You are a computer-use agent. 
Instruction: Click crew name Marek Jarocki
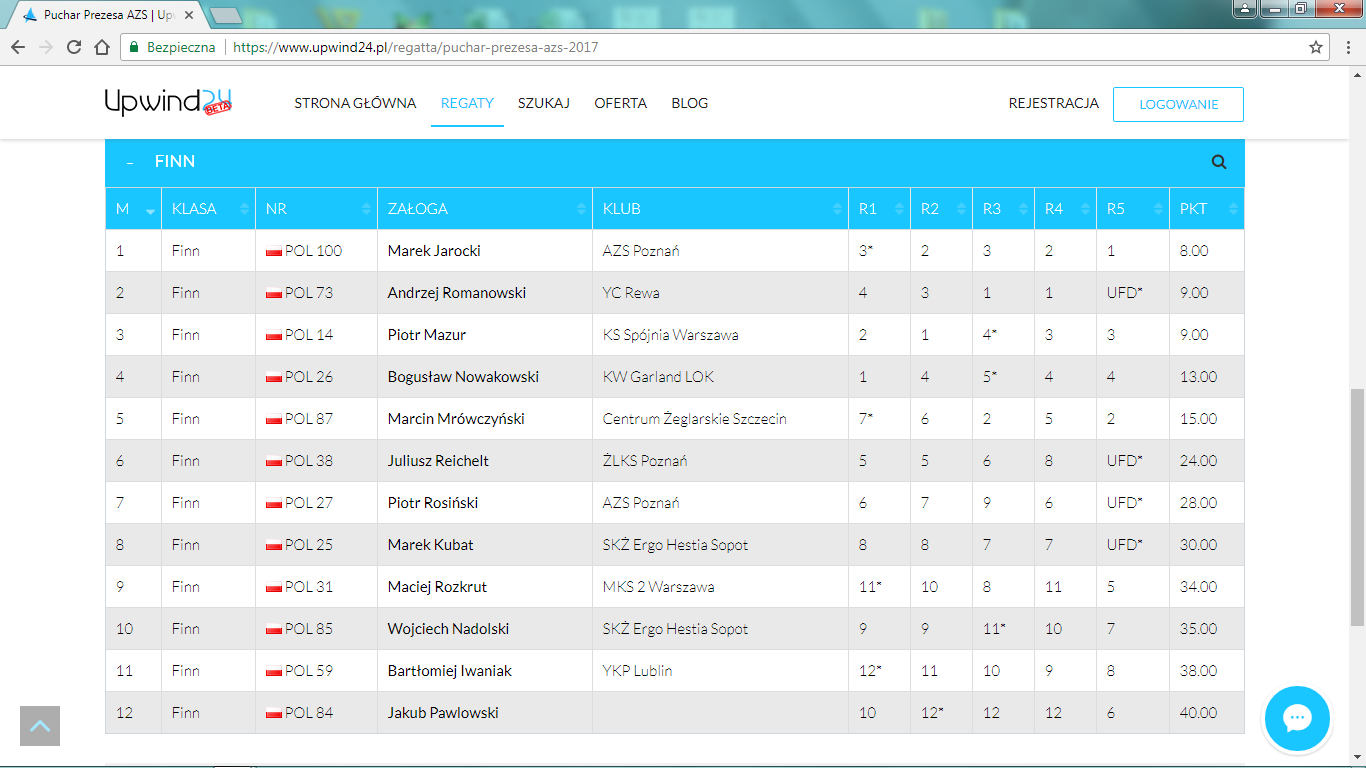click(x=434, y=251)
